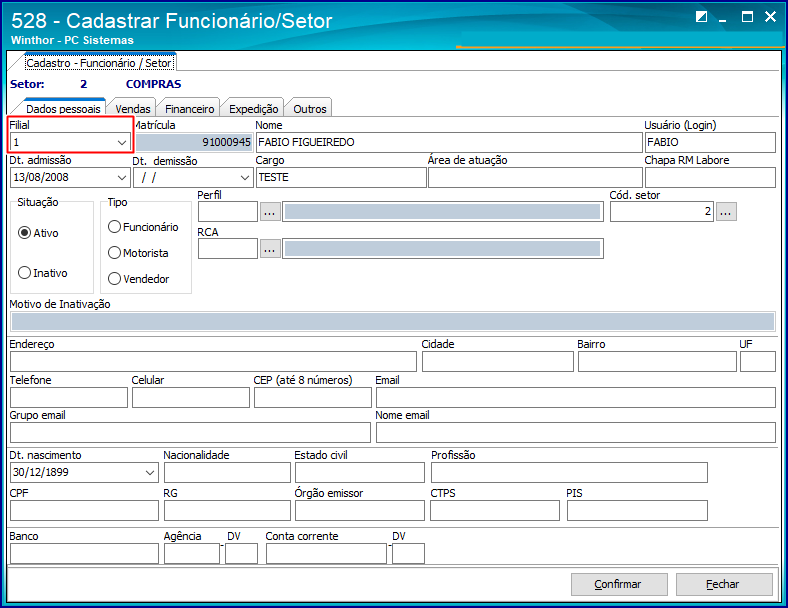Click the CEP input field
Screen dimensions: 788x608
coord(313,397)
